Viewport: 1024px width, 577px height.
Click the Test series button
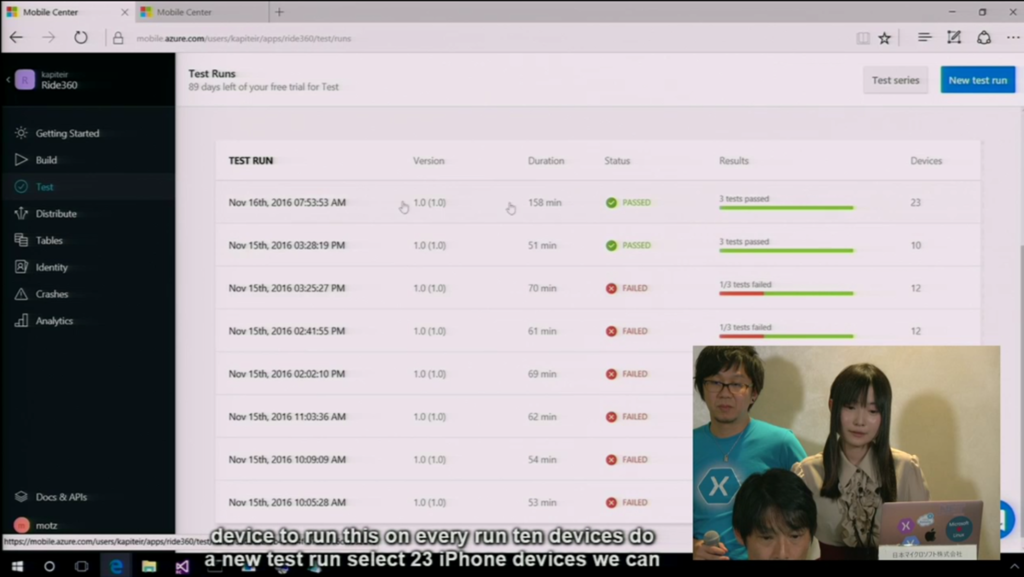(895, 80)
